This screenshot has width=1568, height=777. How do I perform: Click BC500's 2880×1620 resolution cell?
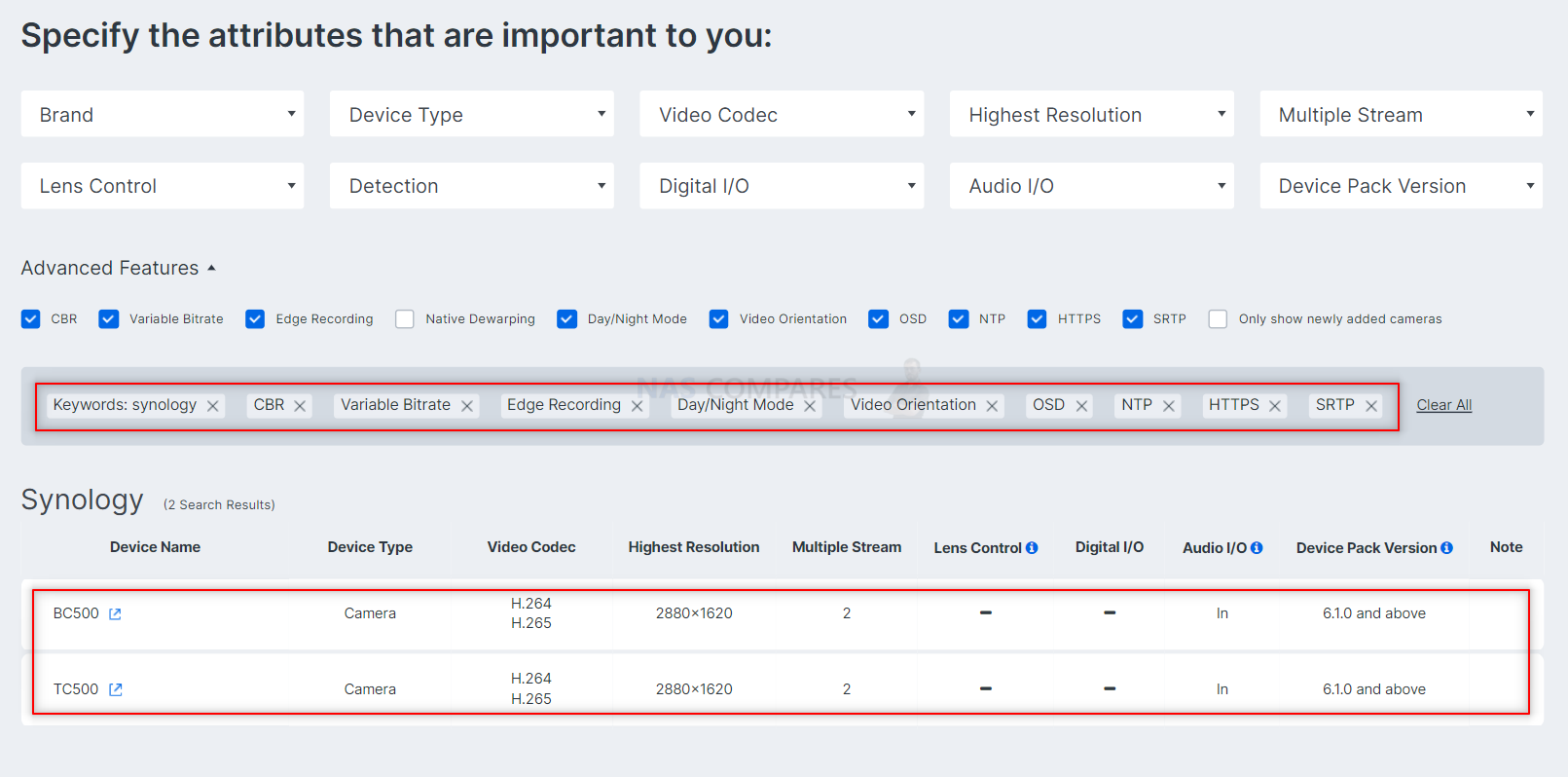click(694, 613)
